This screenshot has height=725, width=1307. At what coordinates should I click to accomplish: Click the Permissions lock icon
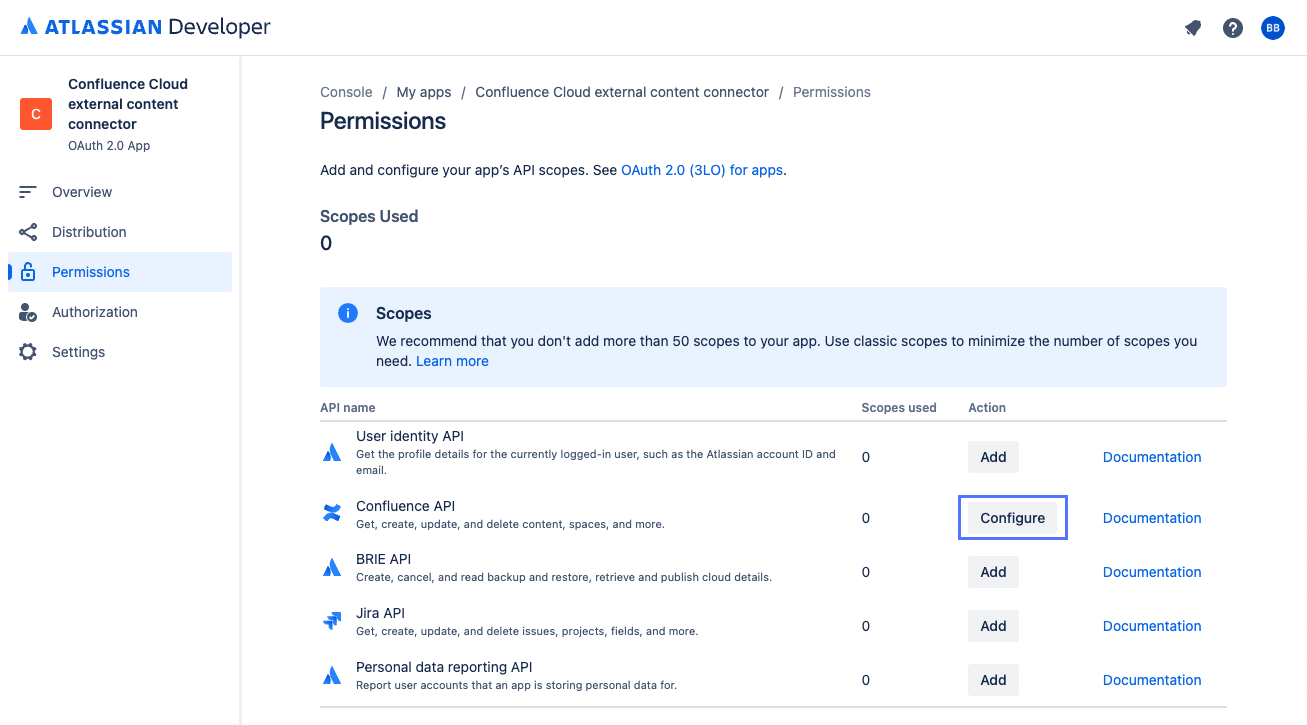tap(28, 272)
